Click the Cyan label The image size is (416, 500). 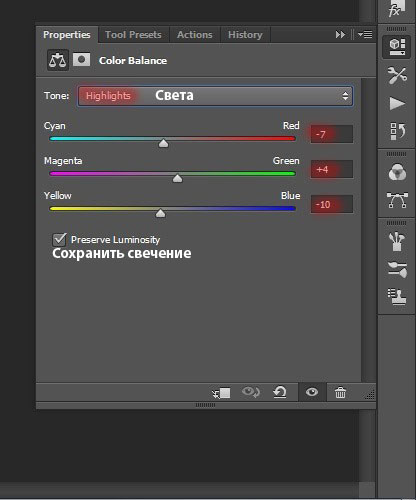(55, 126)
